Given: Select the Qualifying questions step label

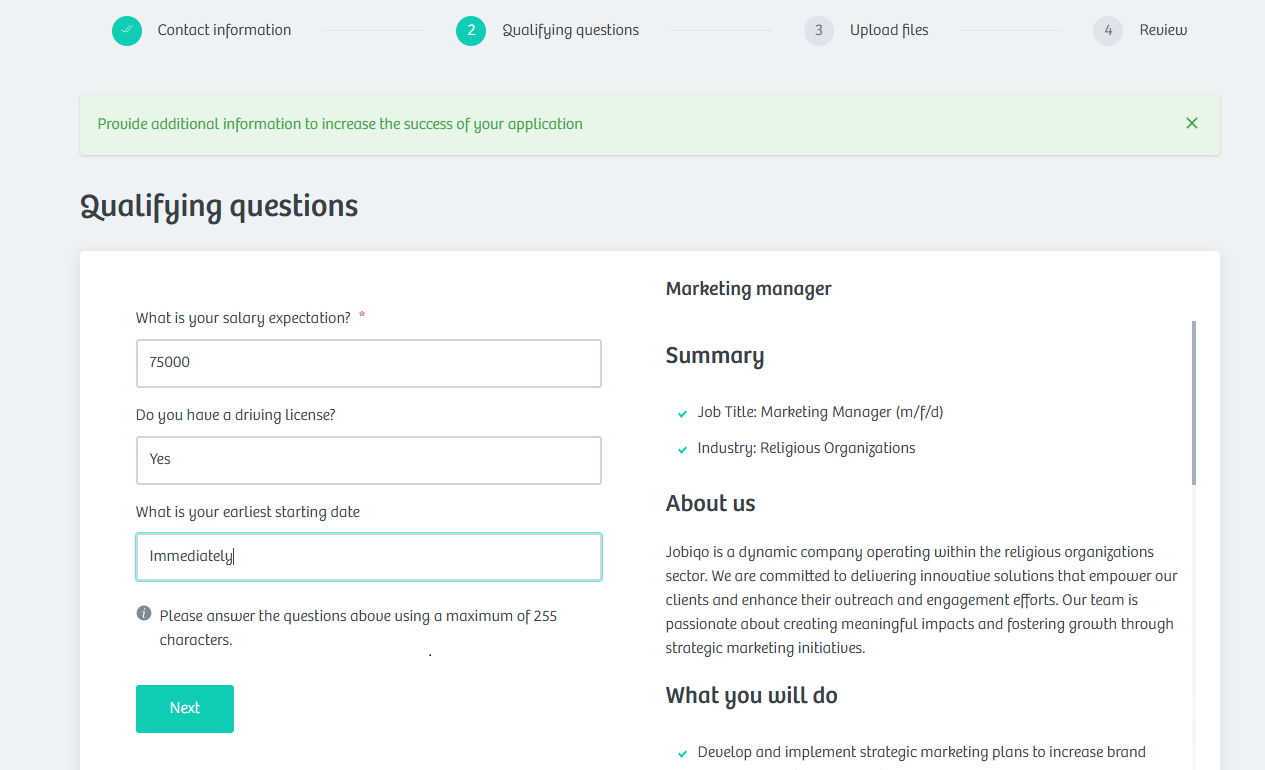Looking at the screenshot, I should [x=570, y=30].
